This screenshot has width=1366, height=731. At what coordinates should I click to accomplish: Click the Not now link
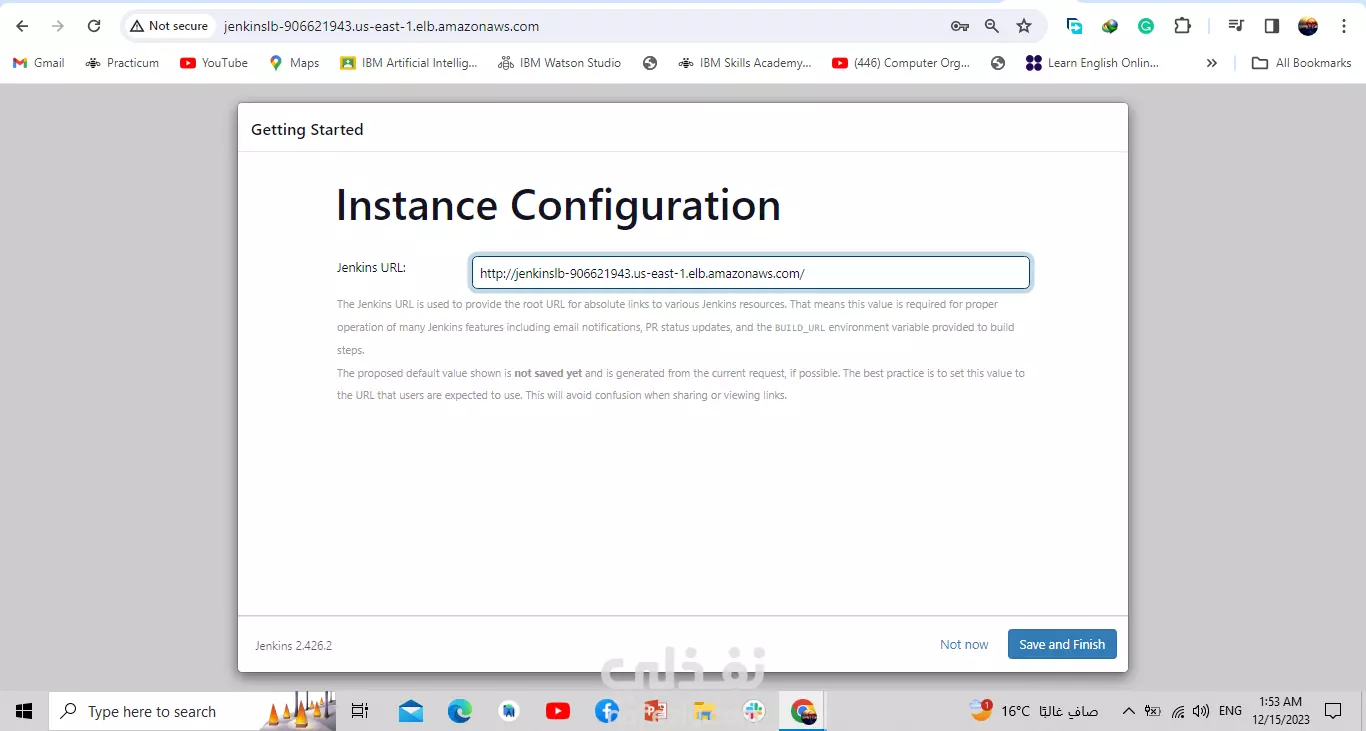pos(963,644)
